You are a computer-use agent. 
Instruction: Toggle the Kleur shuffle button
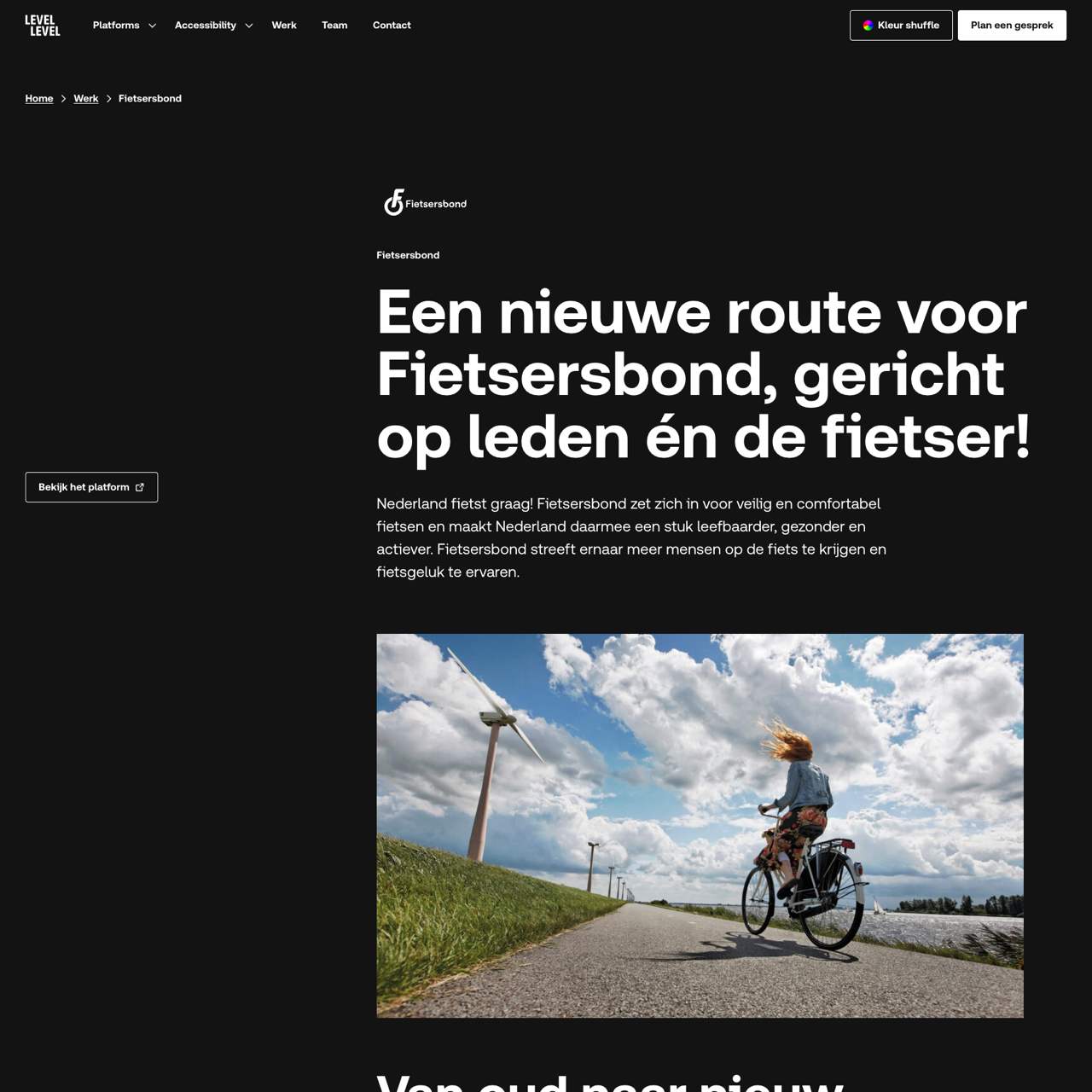coord(901,26)
